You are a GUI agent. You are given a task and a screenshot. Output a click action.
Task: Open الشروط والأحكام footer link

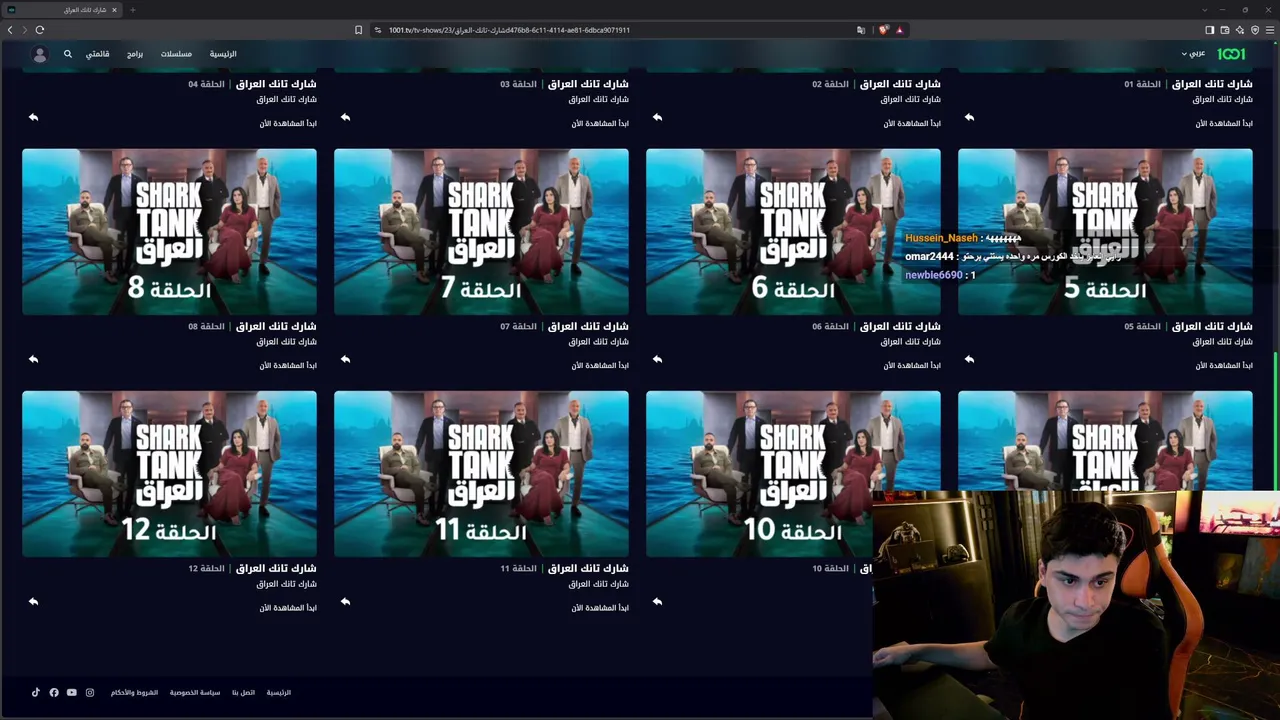tap(134, 692)
